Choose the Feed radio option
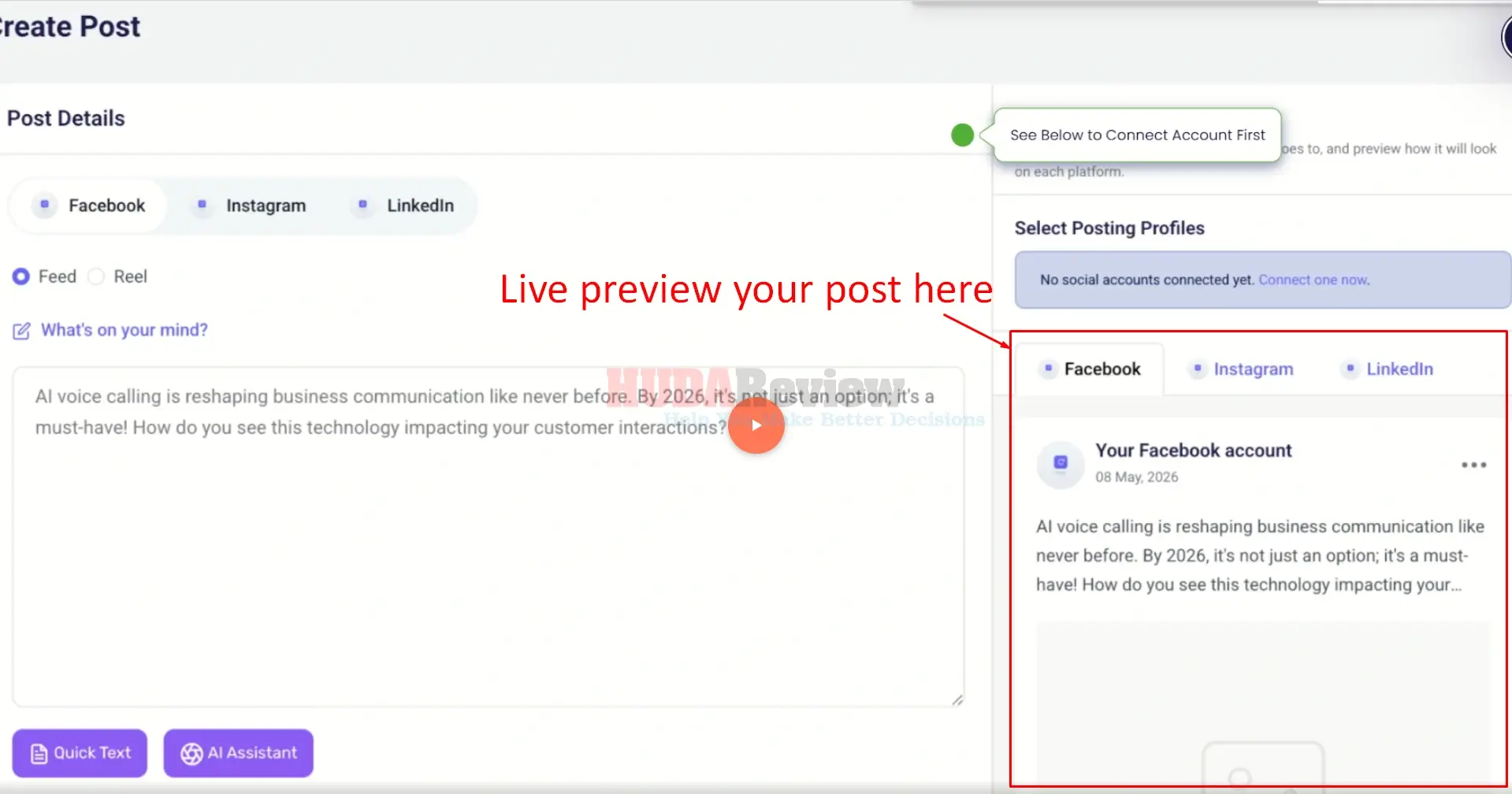 click(x=21, y=276)
